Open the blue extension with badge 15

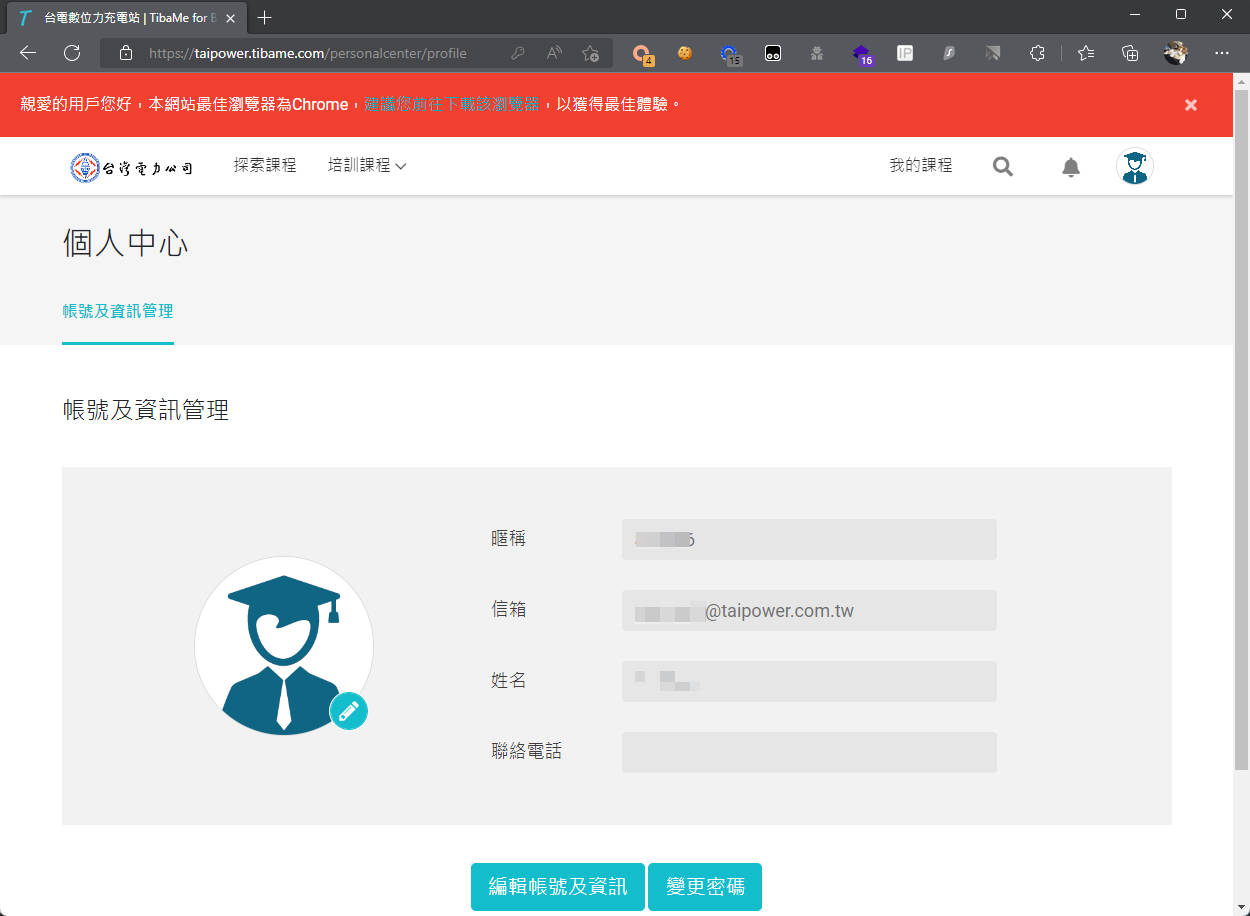click(x=730, y=54)
